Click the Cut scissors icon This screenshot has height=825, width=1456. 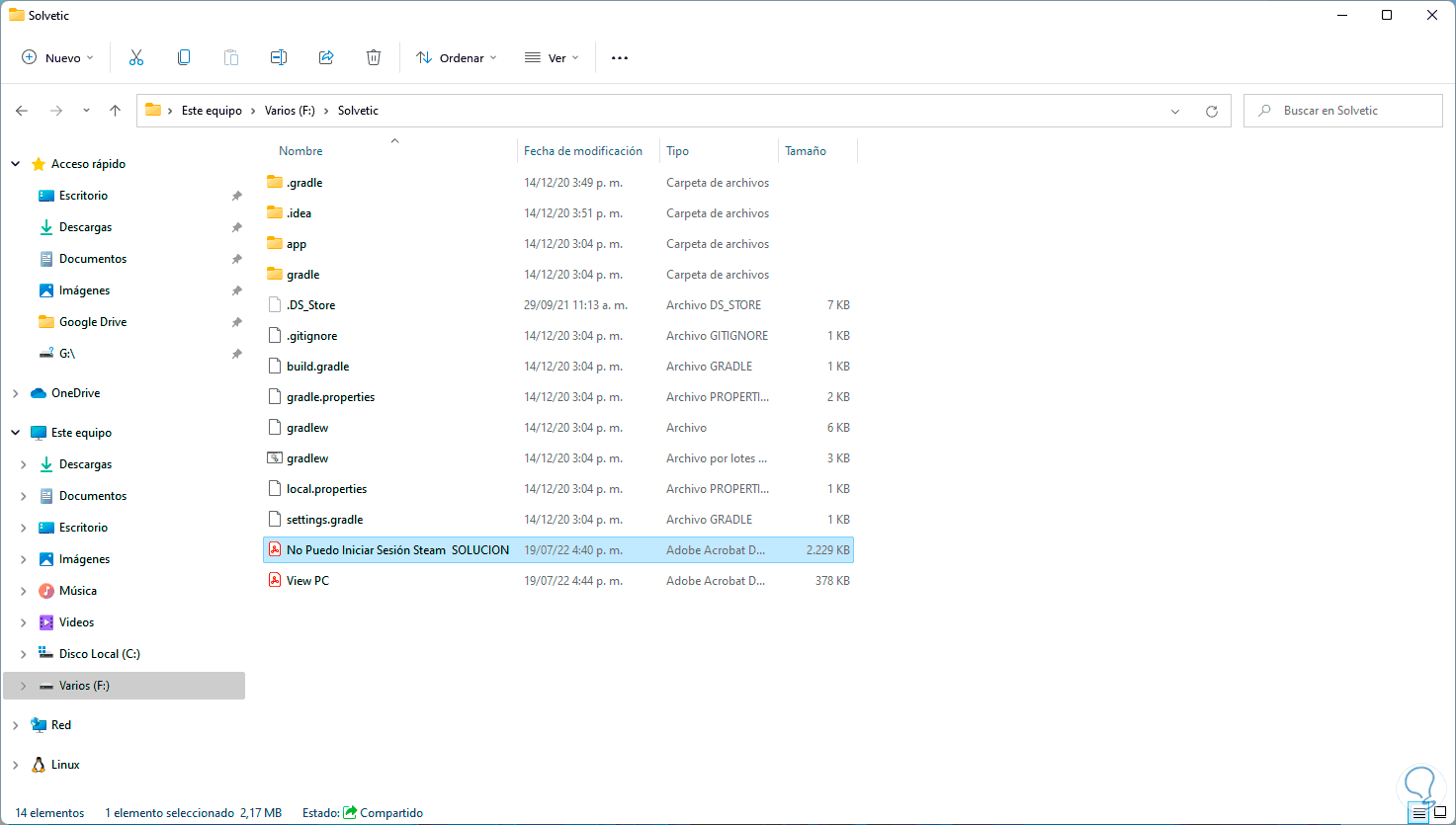click(x=136, y=57)
